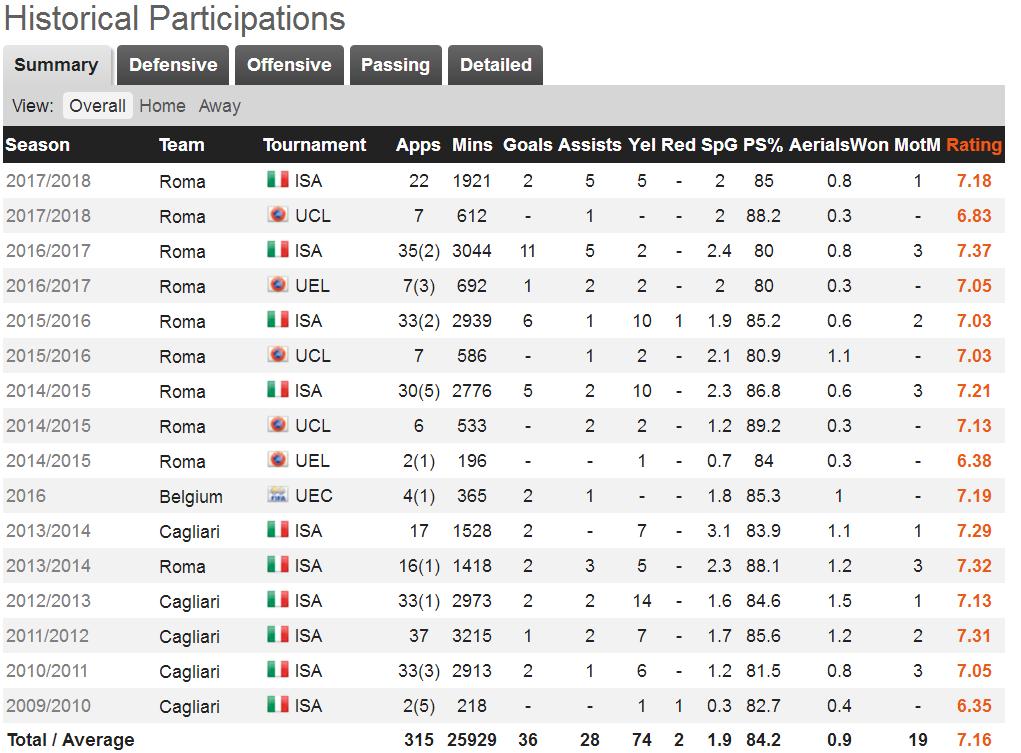This screenshot has height=753, width=1021.
Task: Switch view to Away
Action: click(x=219, y=106)
